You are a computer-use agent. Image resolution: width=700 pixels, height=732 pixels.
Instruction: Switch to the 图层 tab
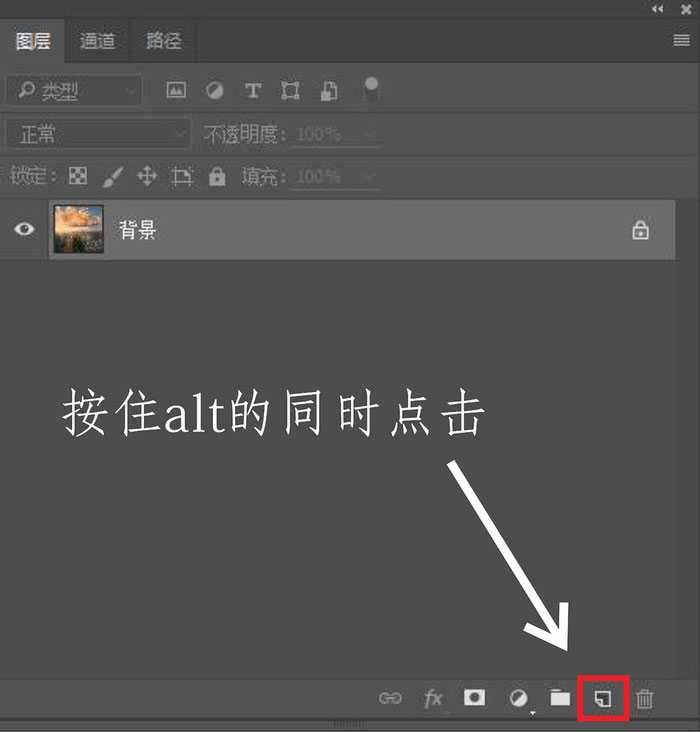point(33,41)
